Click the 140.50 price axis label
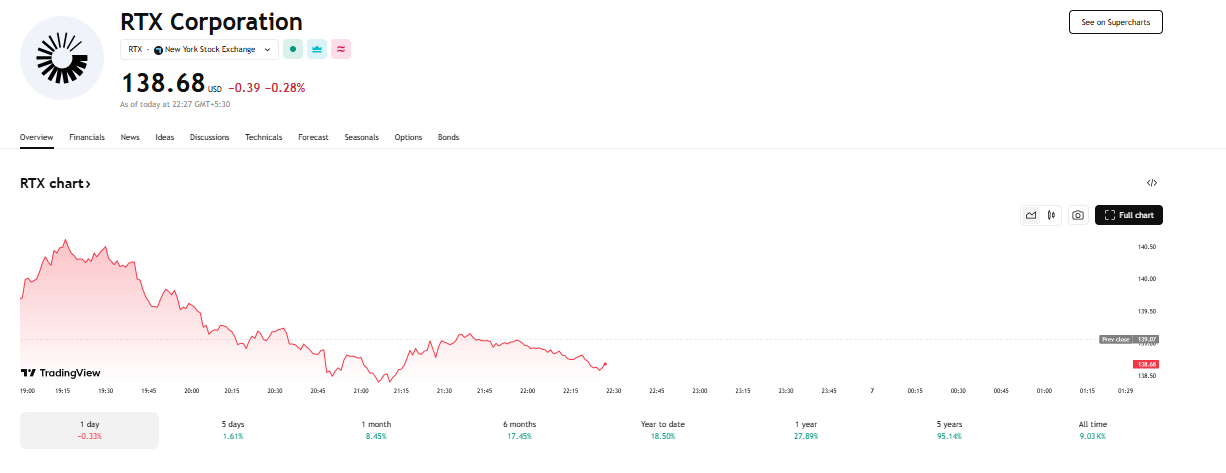Viewport: 1226px width, 473px height. coord(1147,247)
